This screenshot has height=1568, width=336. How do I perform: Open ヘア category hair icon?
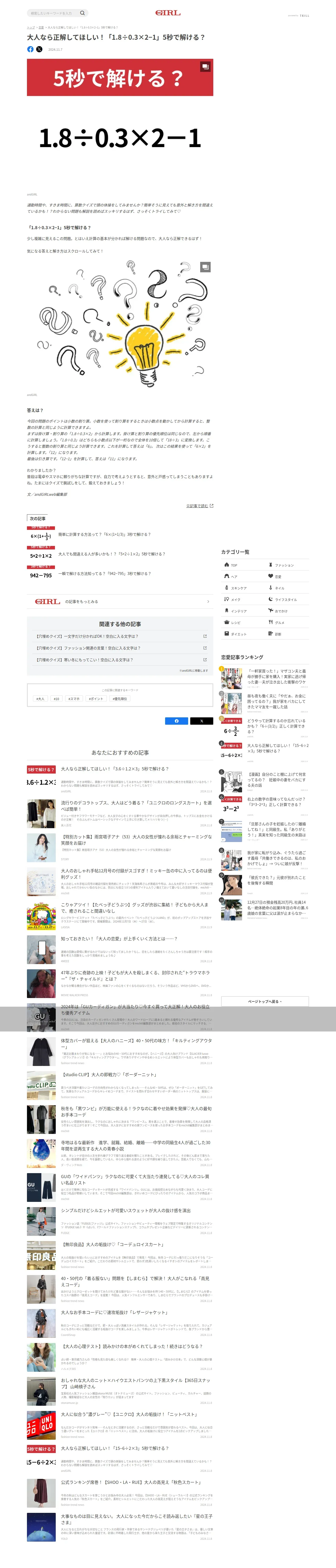pyautogui.click(x=227, y=576)
